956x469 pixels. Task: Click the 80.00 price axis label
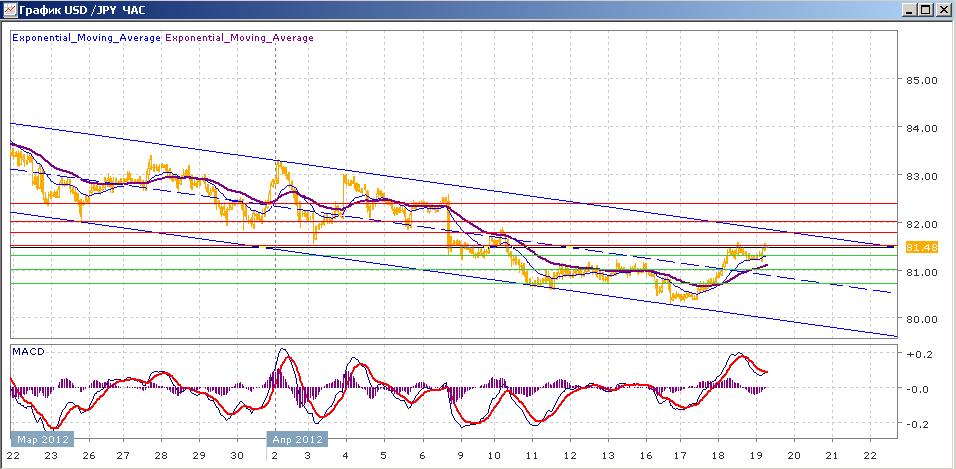coord(921,318)
